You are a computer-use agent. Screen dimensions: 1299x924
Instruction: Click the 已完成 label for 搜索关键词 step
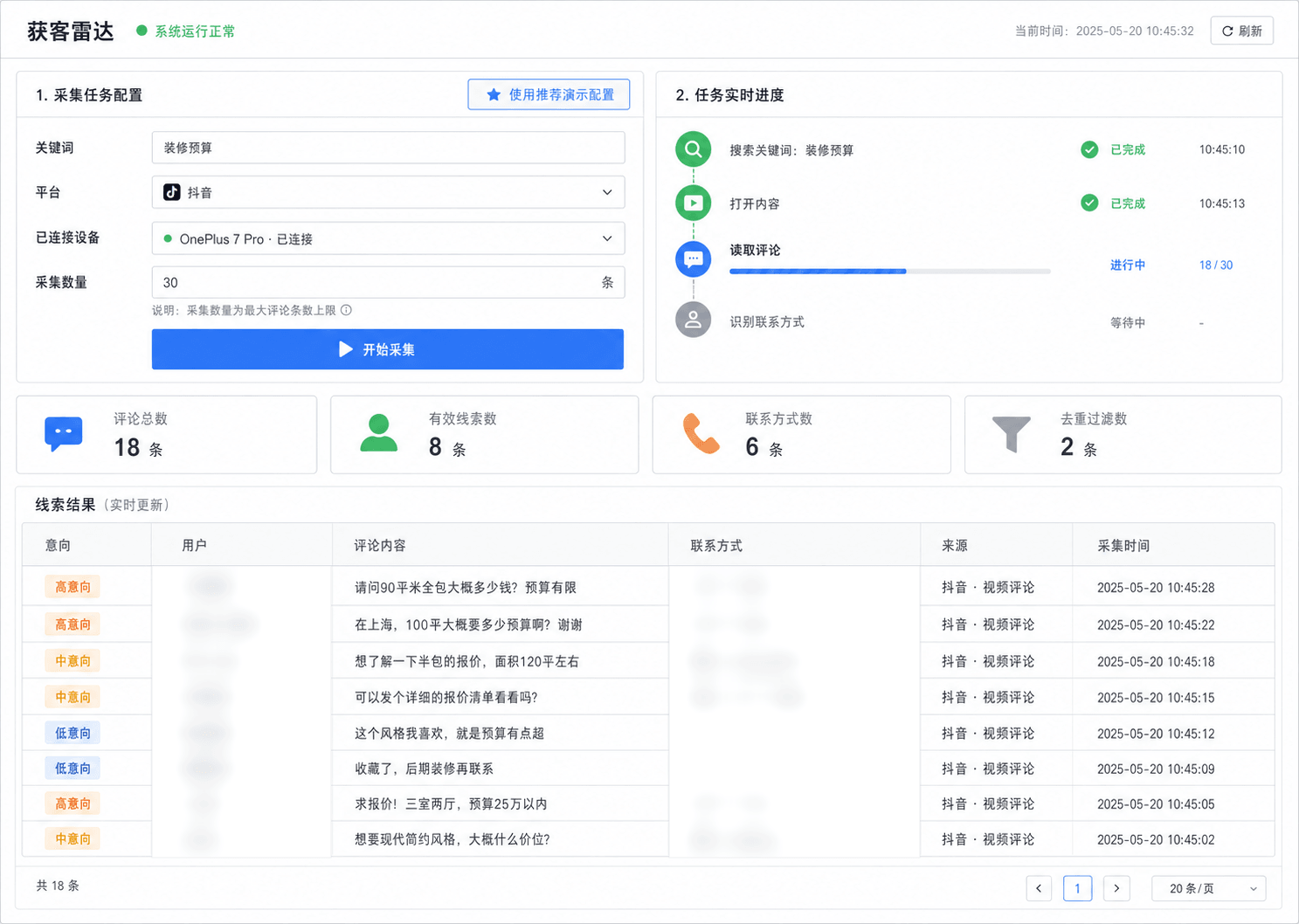[1128, 150]
